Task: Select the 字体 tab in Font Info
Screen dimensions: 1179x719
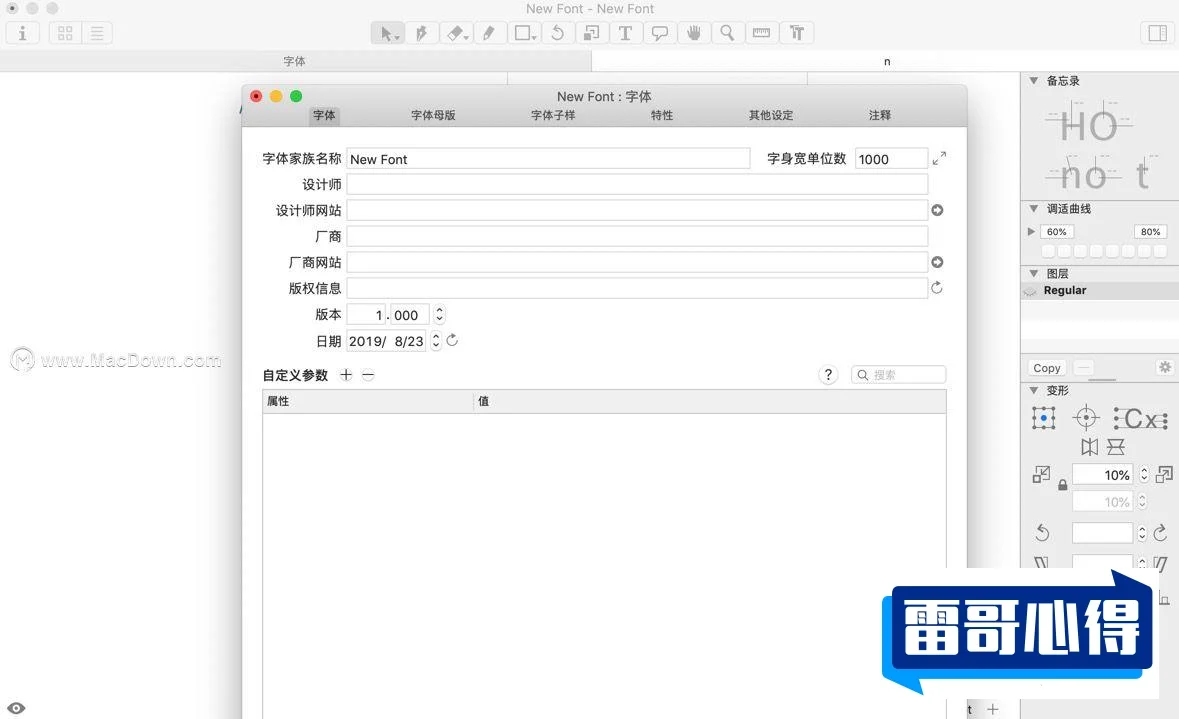Action: tap(324, 115)
